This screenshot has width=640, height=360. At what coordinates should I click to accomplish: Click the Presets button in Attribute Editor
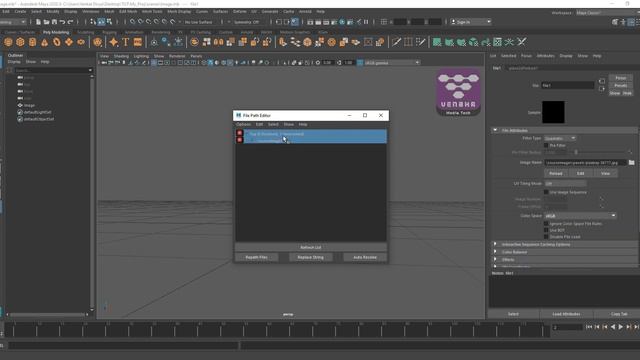[620, 86]
